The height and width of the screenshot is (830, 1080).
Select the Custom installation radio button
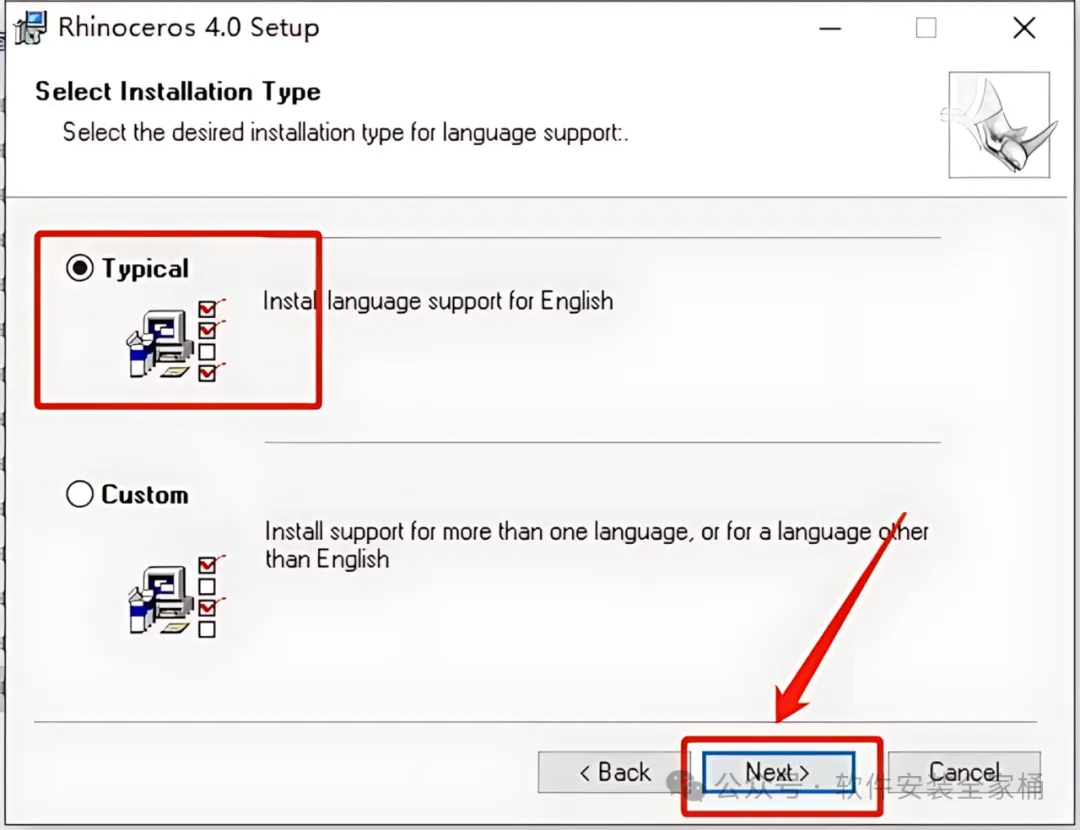coord(79,493)
